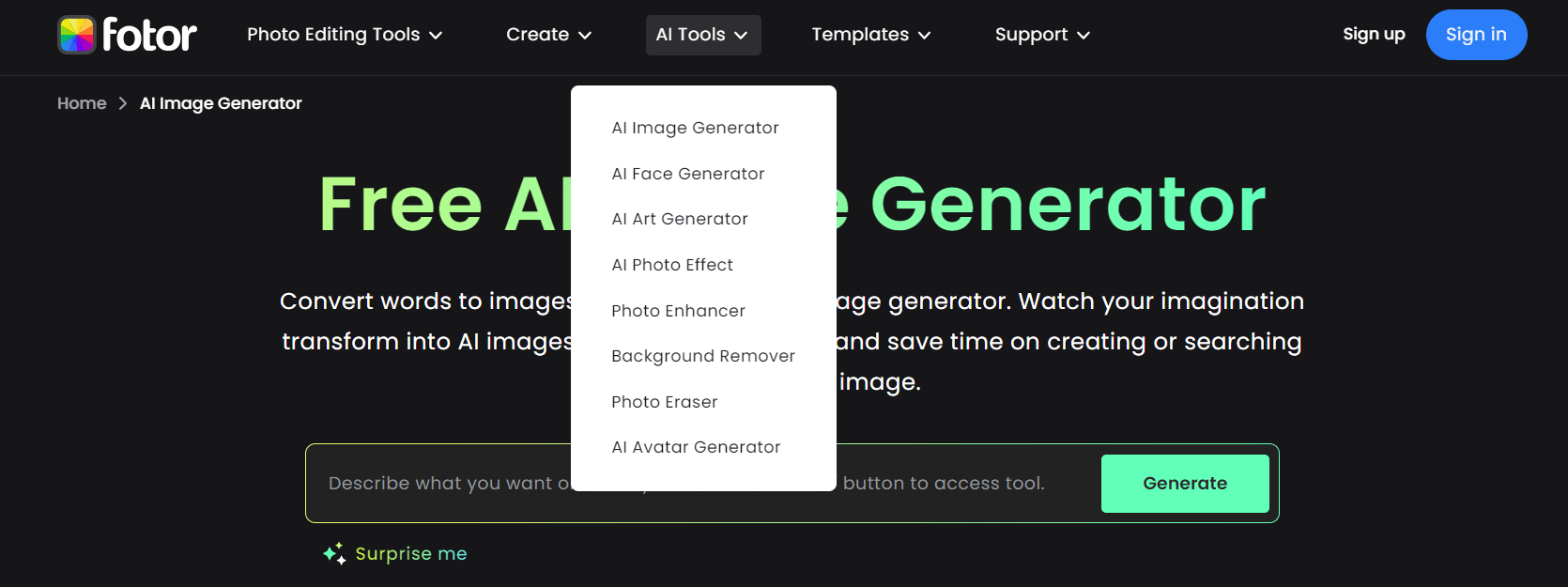Click the blue Sign in button
1568x587 pixels.
coord(1475,35)
